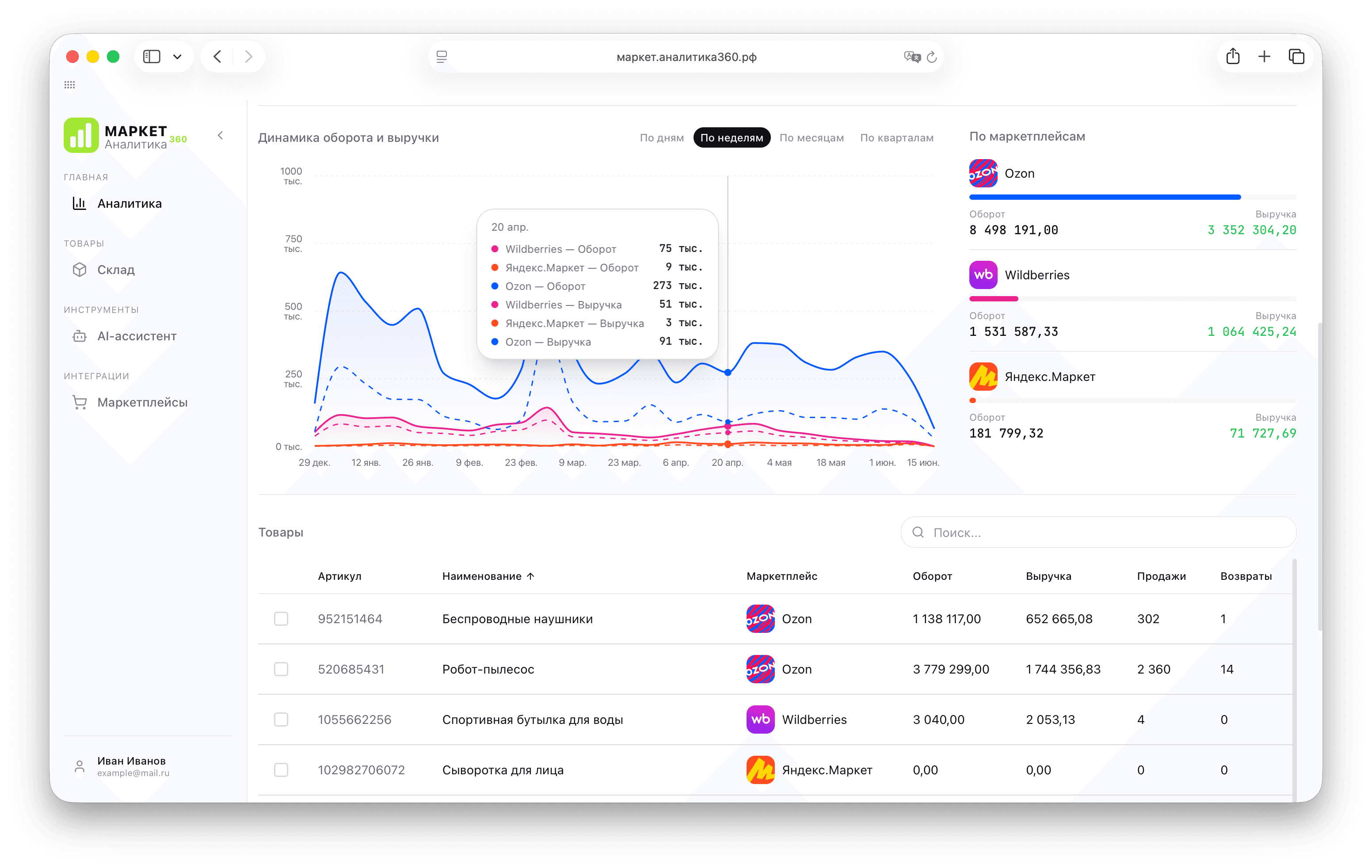Open the Иван Иванов user profile
The height and width of the screenshot is (868, 1372).
(133, 766)
